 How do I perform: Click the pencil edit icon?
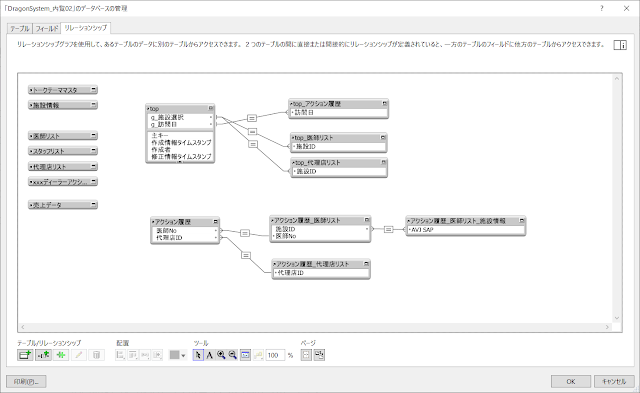(79, 355)
